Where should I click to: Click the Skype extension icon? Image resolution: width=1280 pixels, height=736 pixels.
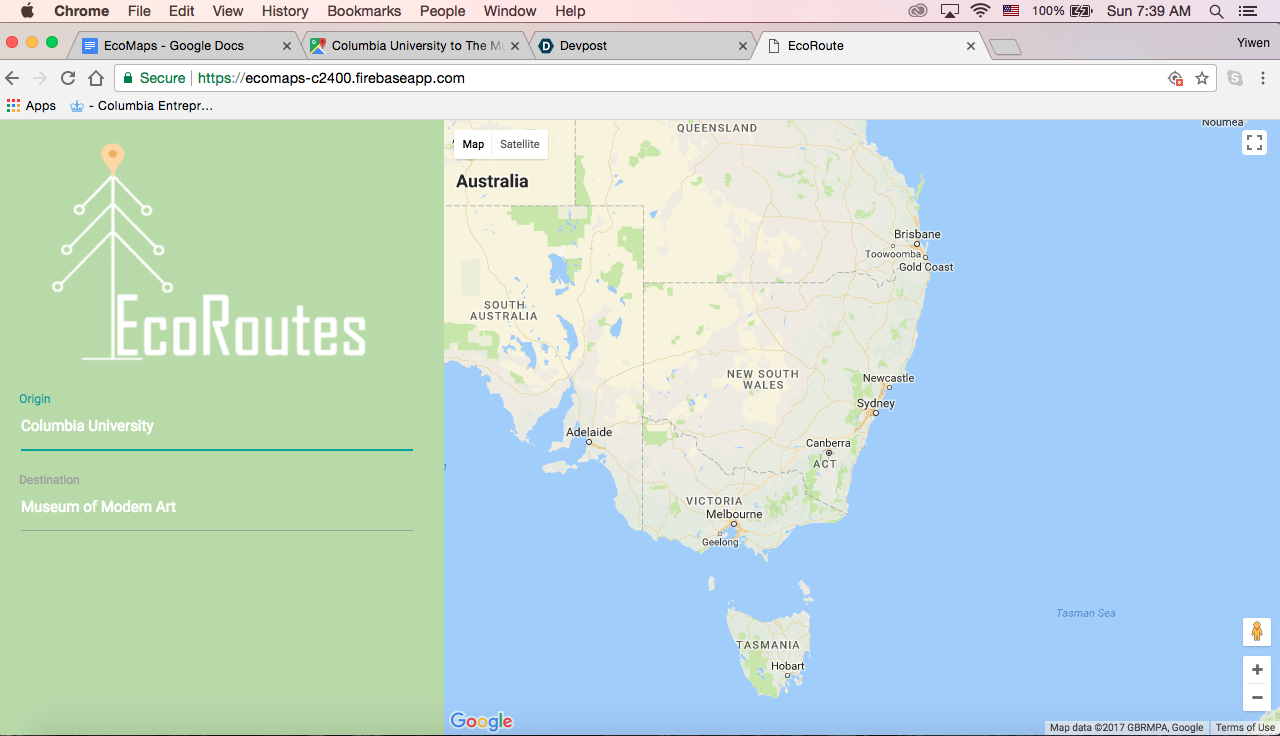(x=1235, y=78)
